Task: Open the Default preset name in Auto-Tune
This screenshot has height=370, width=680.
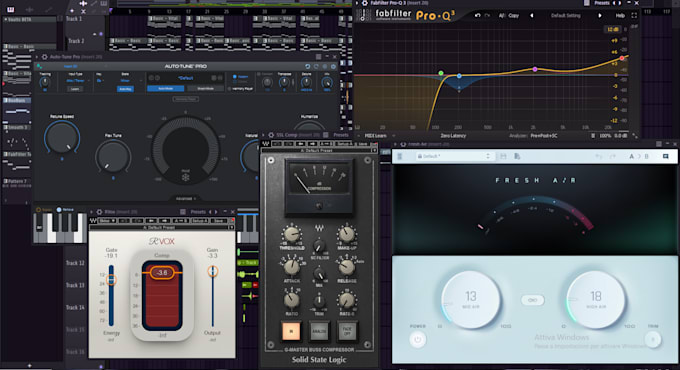Action: point(186,78)
